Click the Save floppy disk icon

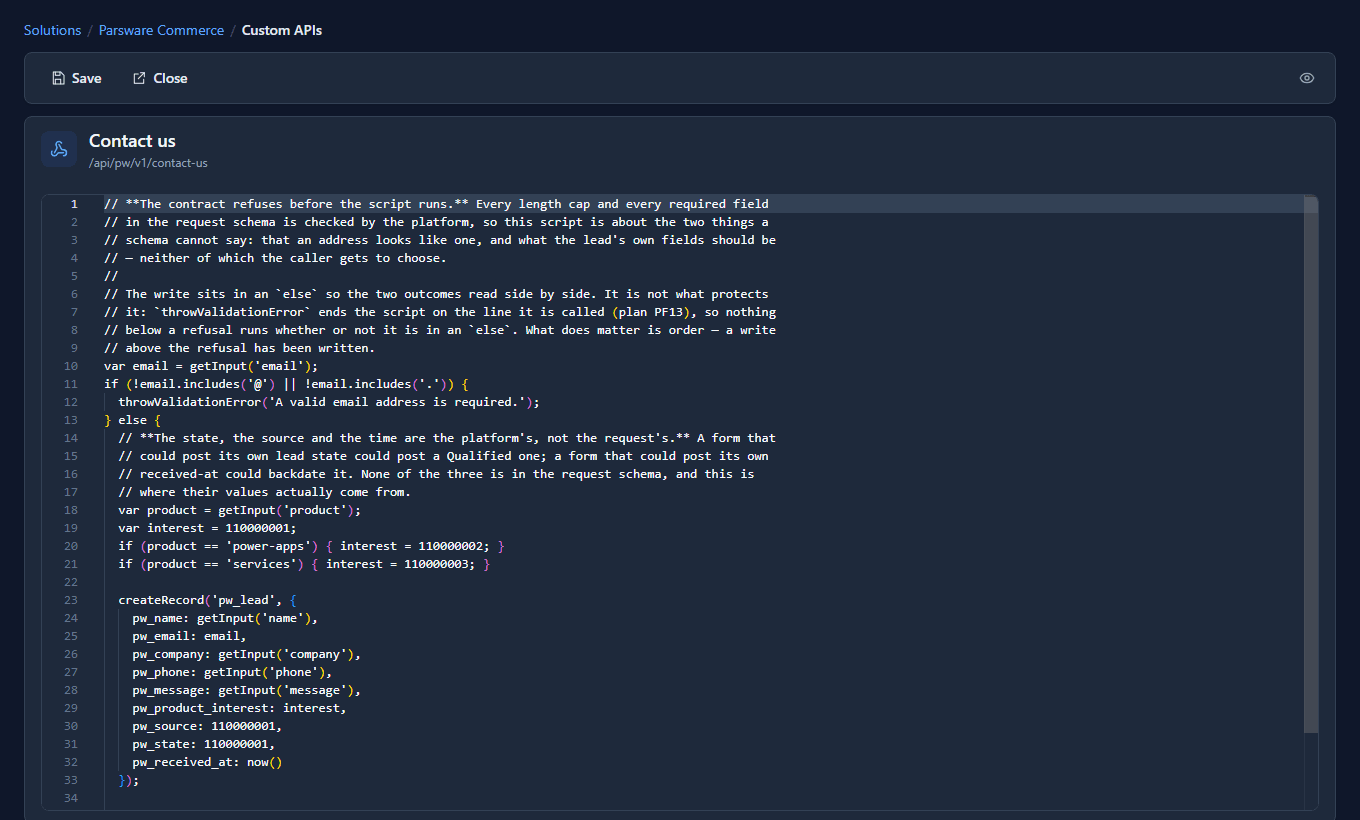pos(58,78)
